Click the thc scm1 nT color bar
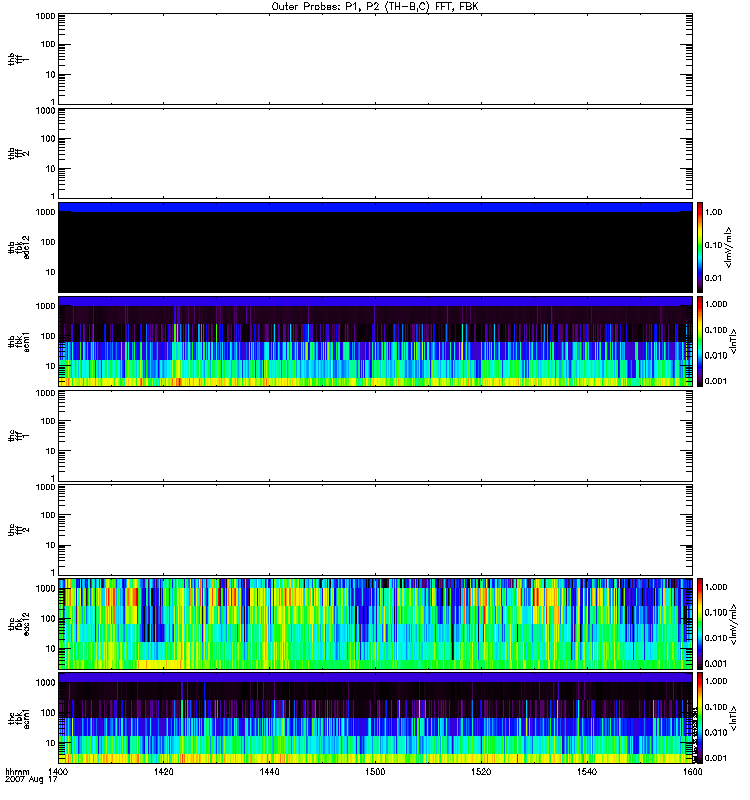 [701, 717]
